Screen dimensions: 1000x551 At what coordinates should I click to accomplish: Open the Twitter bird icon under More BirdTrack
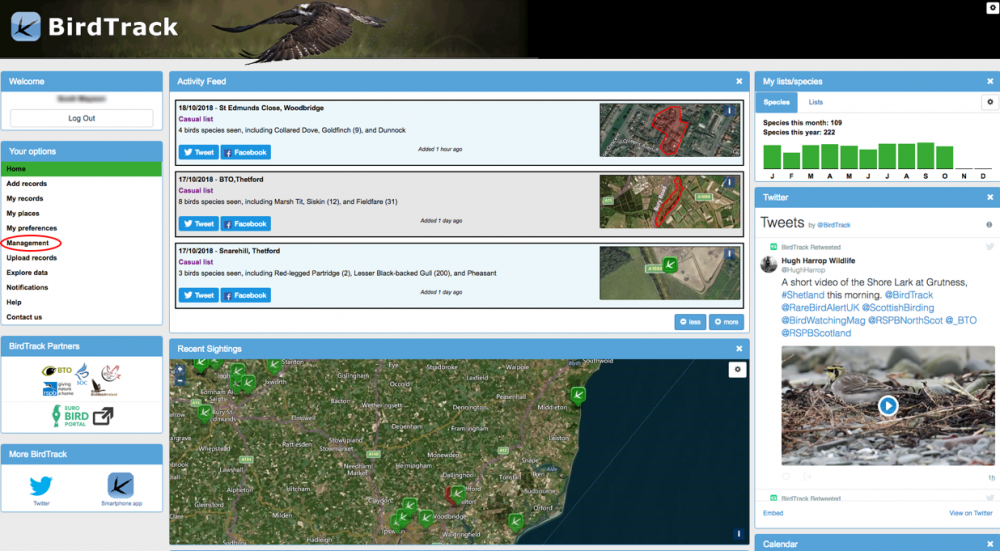click(41, 485)
